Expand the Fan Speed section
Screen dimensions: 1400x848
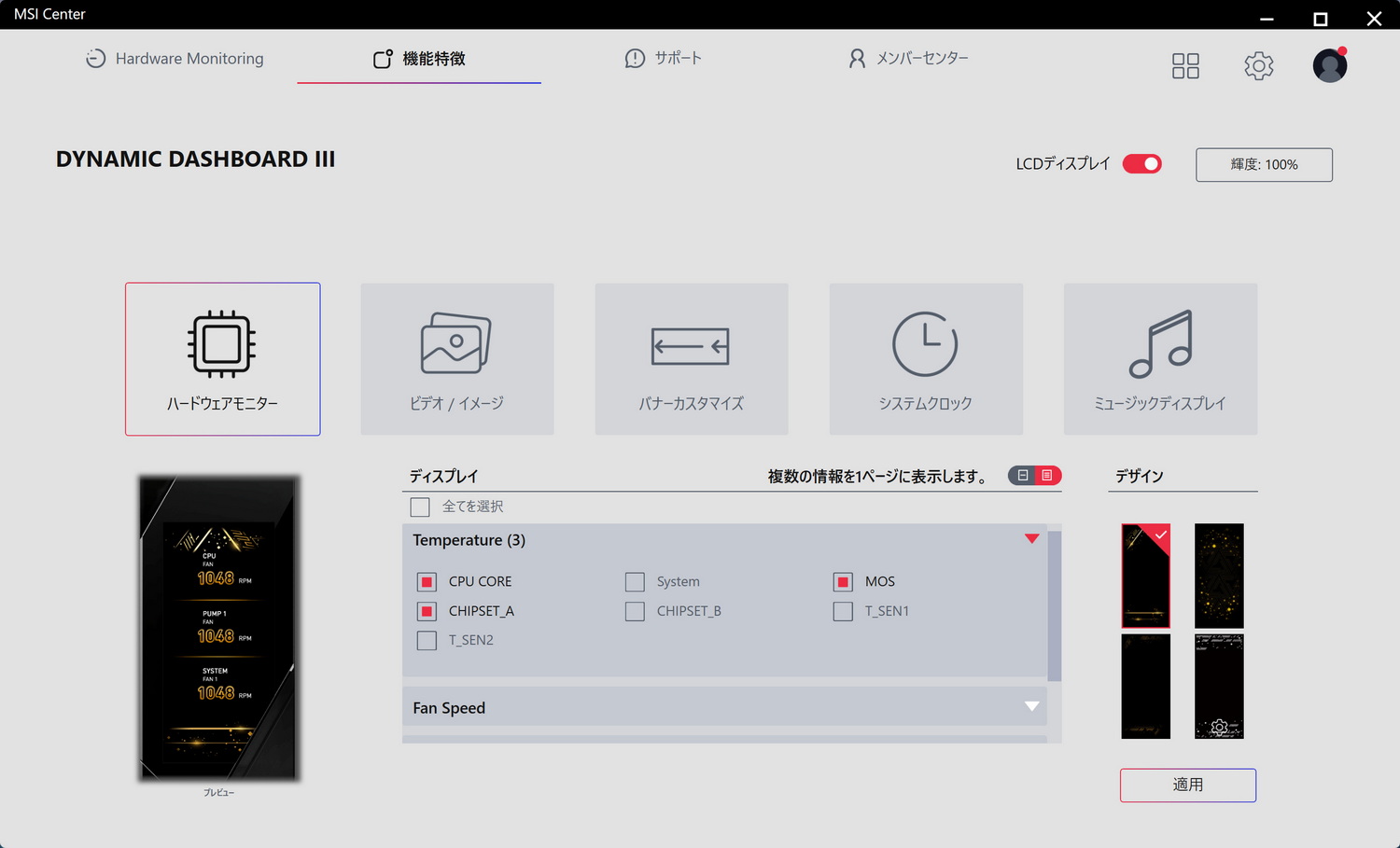(1031, 707)
